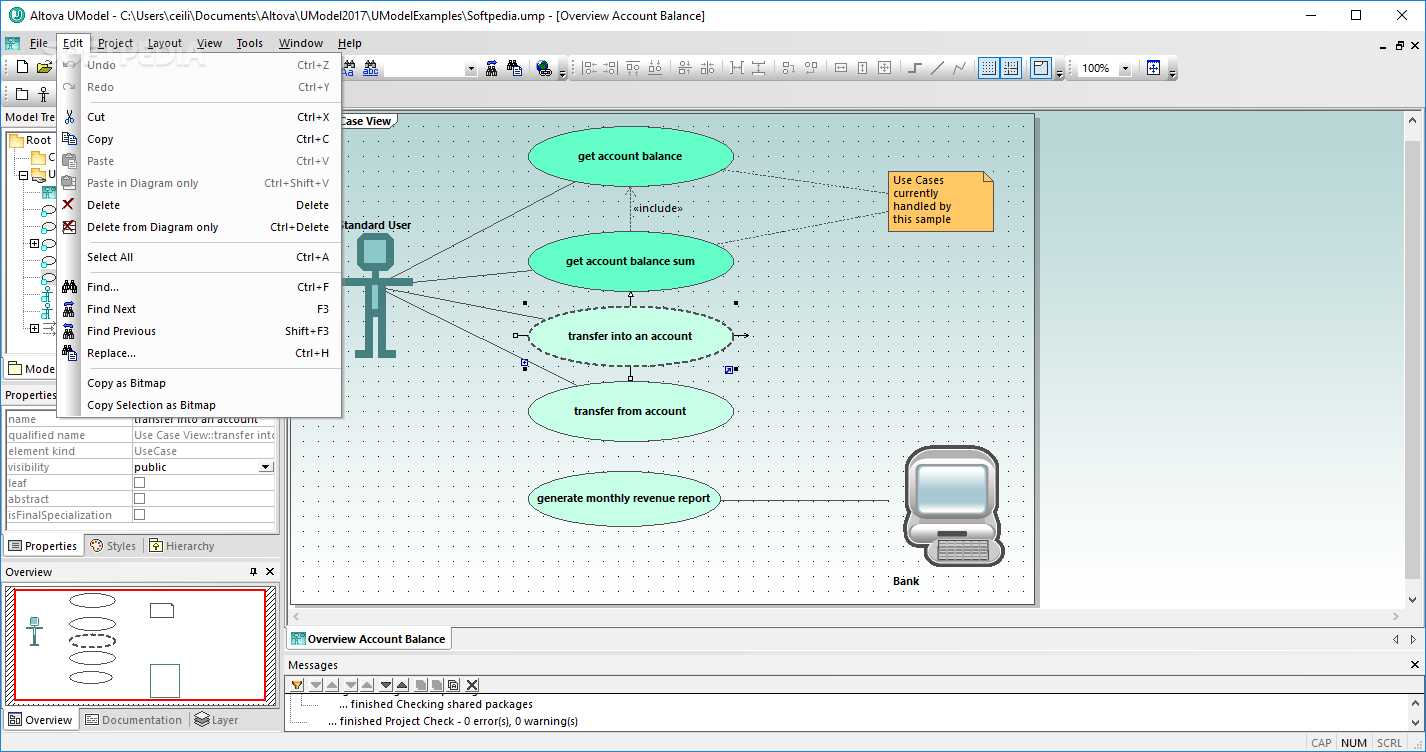Click the Open file folder icon
The width and height of the screenshot is (1426, 752).
(x=44, y=68)
